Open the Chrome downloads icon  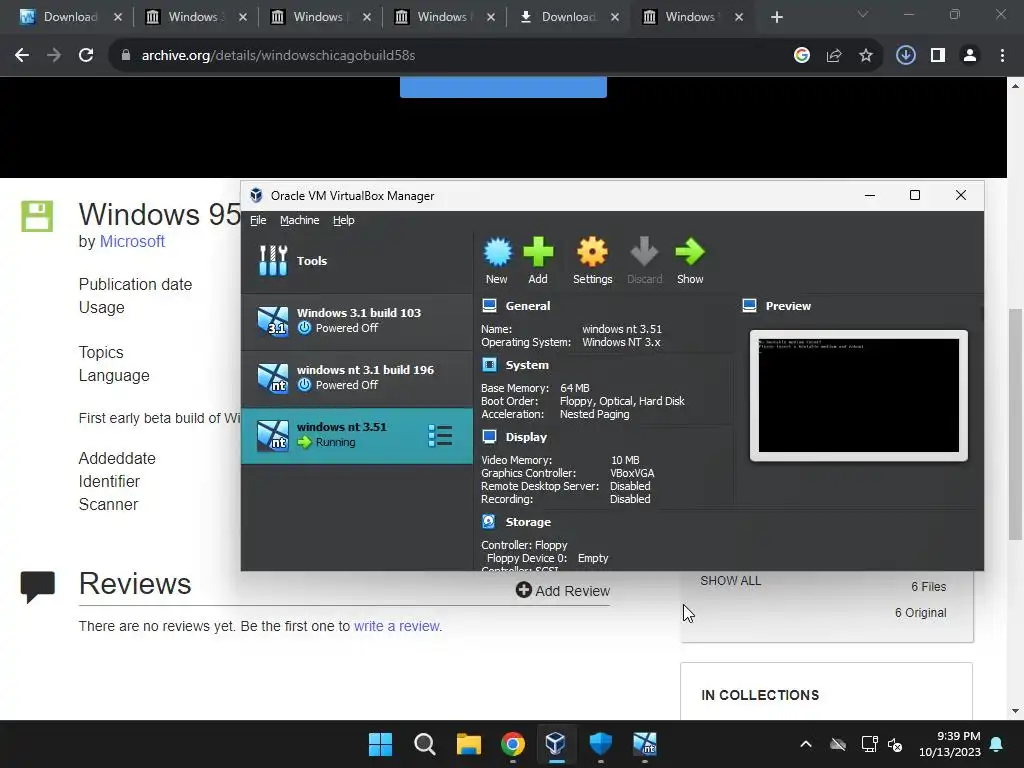pos(905,56)
